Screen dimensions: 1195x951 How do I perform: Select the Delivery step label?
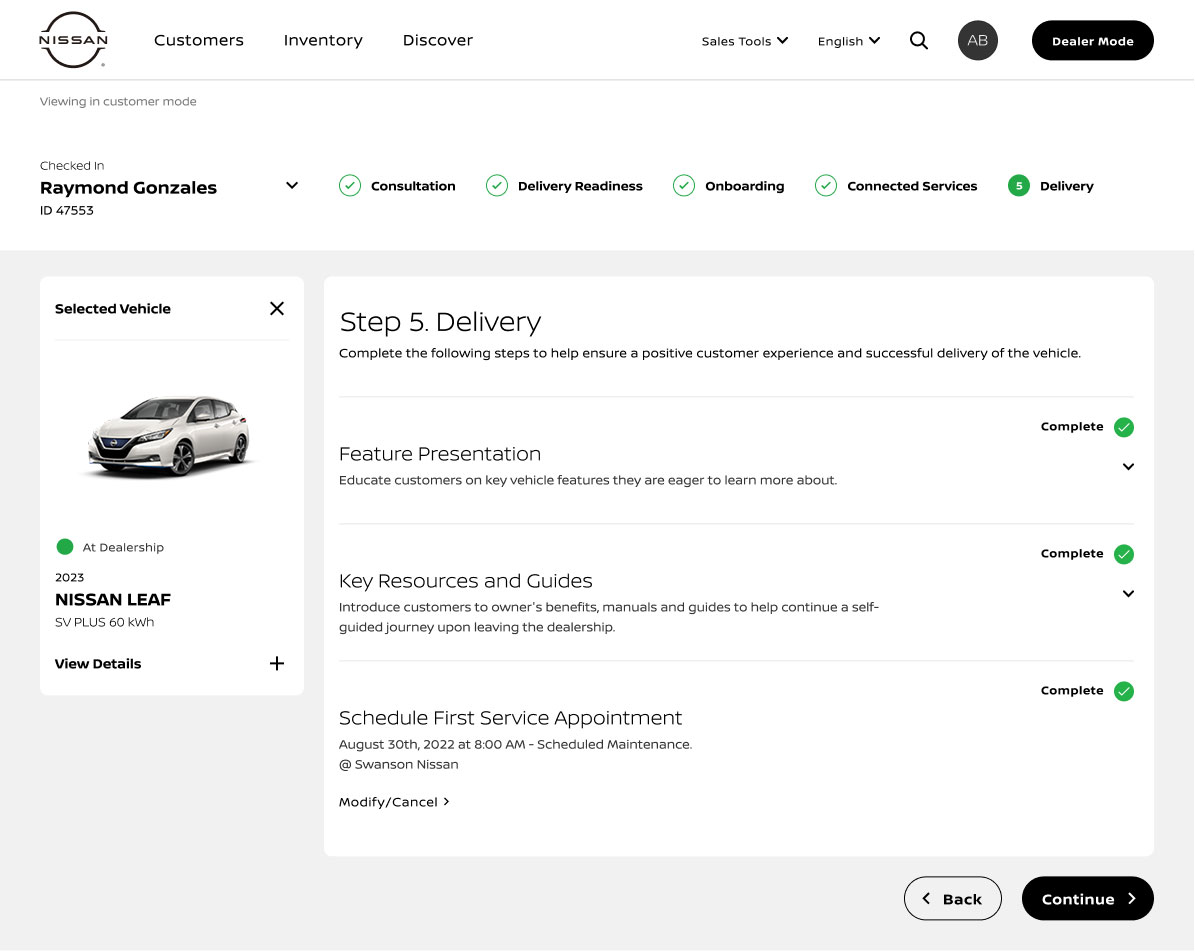click(x=1066, y=186)
